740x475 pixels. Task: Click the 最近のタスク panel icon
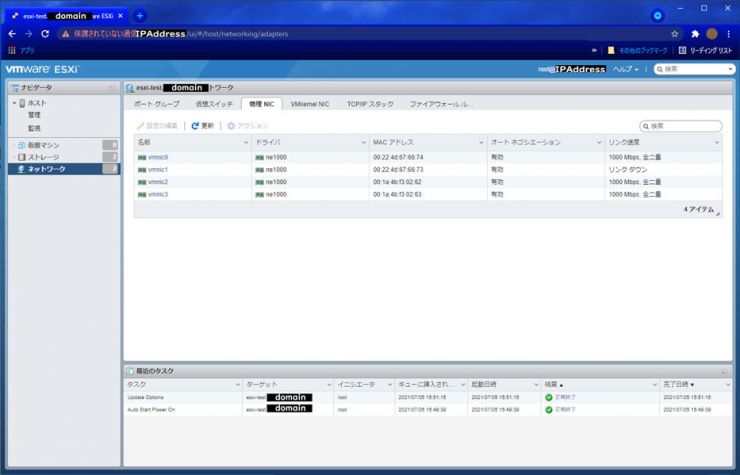coord(130,371)
